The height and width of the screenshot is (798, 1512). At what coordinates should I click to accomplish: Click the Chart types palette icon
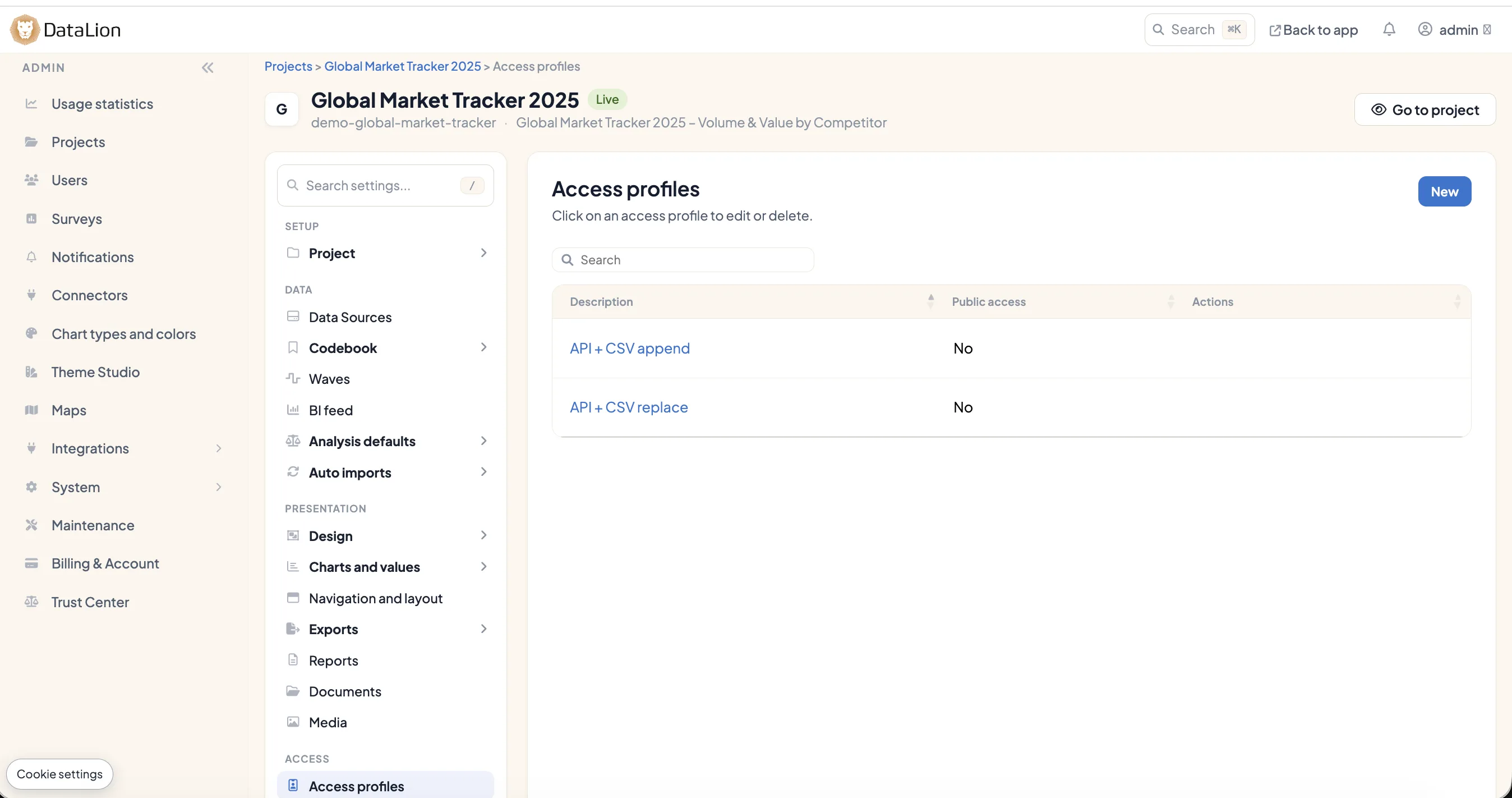[x=31, y=333]
